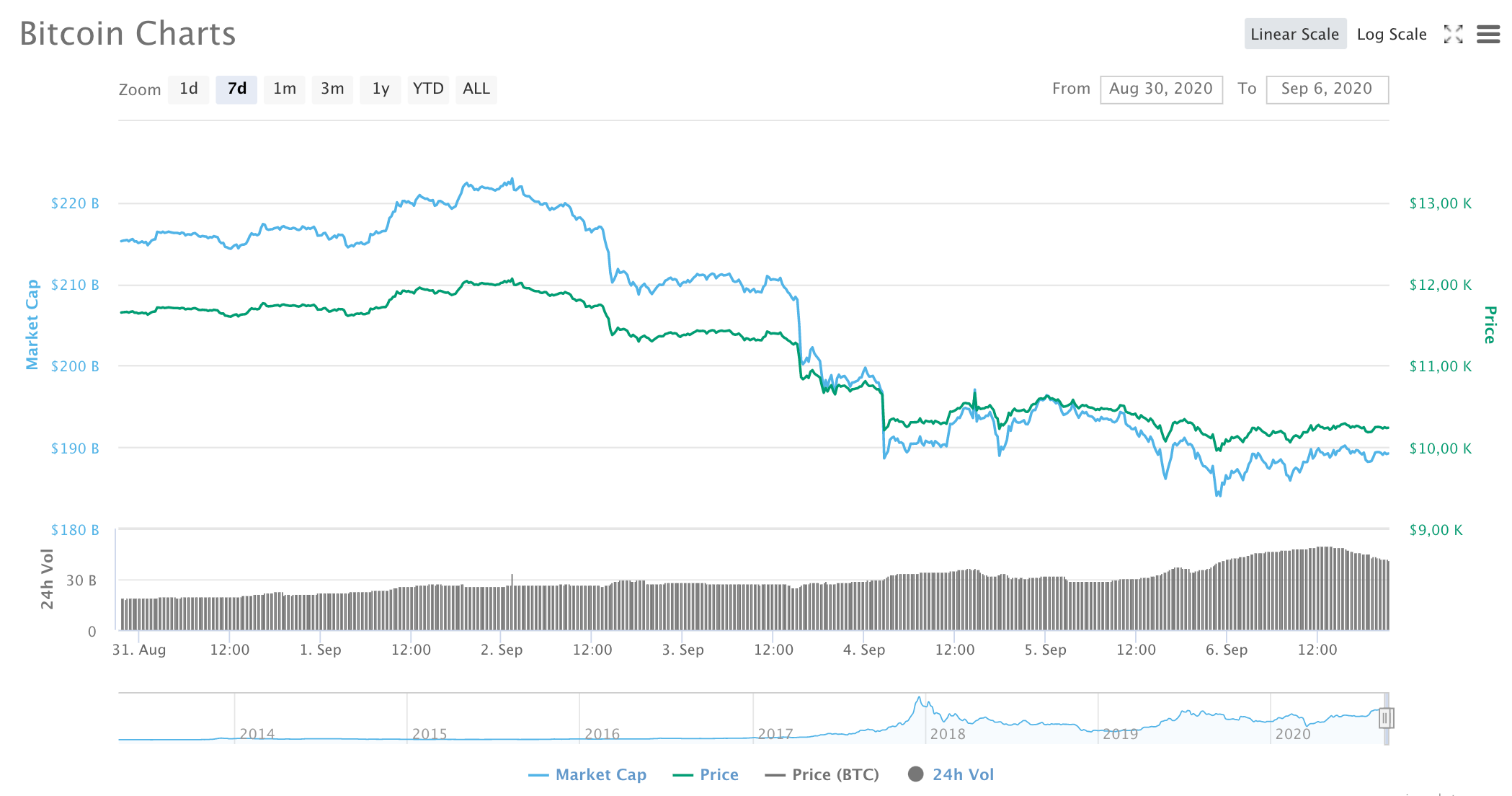The width and height of the screenshot is (1512, 796).
Task: Click the 24h Vol legend circle icon
Action: 915,774
